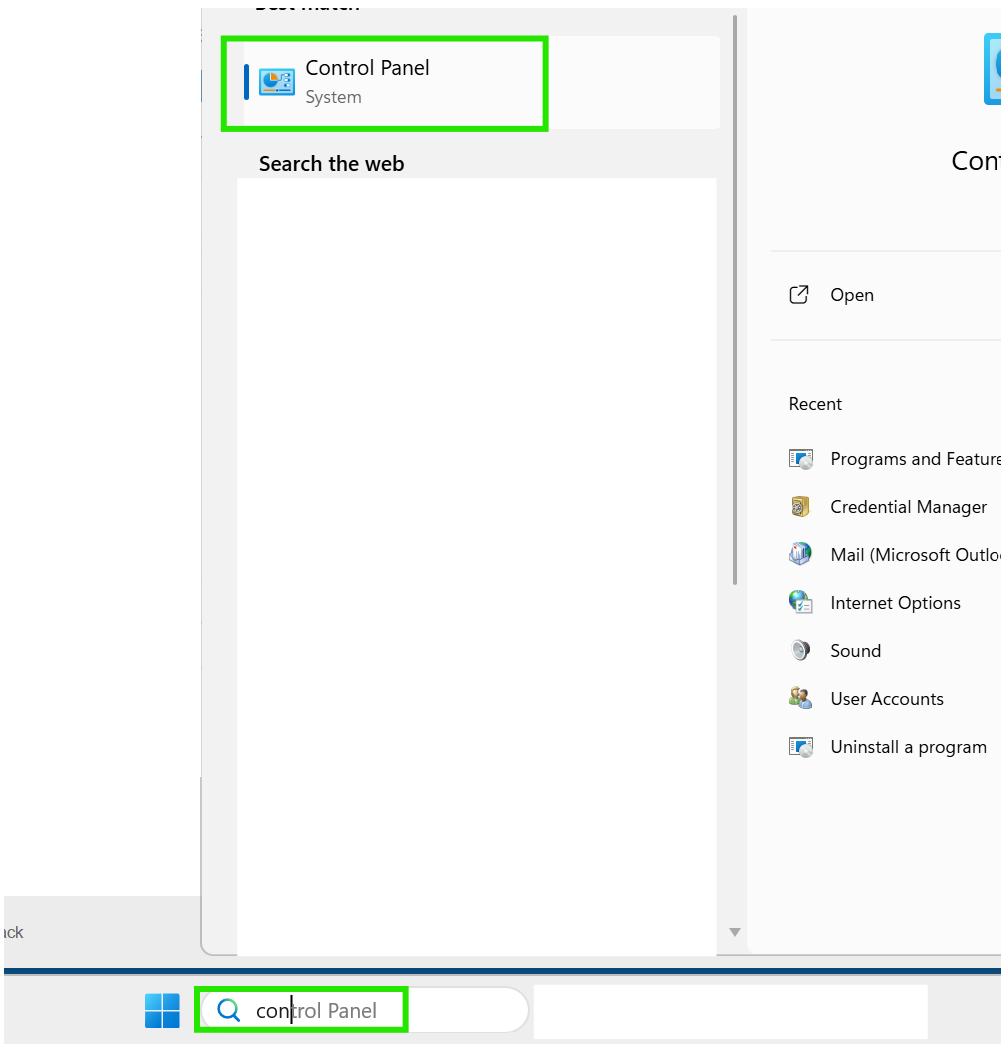Screen dimensions: 1001x1044
Task: Click into the taskbar search text field
Action: coord(364,1010)
